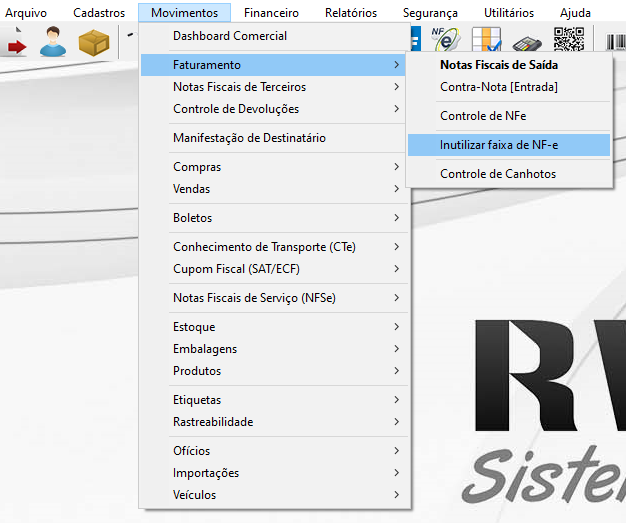The width and height of the screenshot is (626, 523).
Task: Expand Controle de Devoluções submenu
Action: (x=275, y=109)
